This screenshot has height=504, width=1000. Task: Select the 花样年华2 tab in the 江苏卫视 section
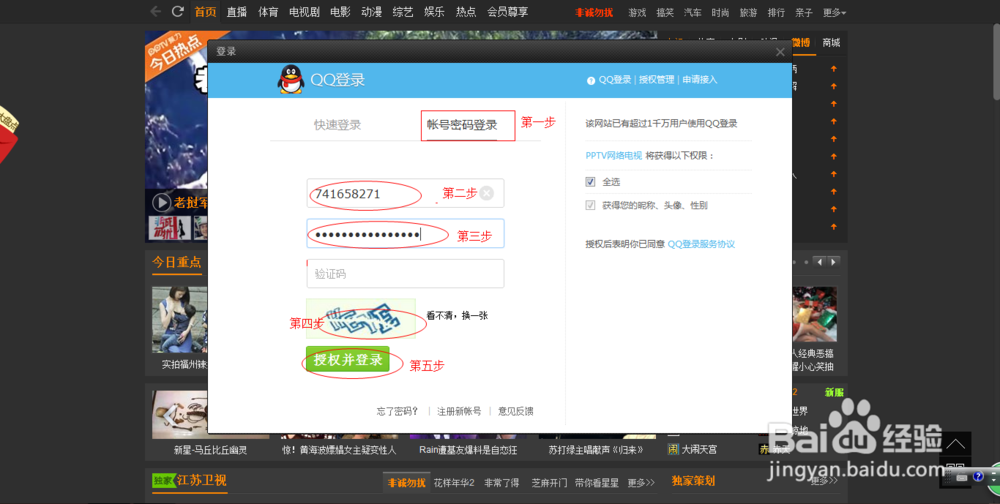454,483
